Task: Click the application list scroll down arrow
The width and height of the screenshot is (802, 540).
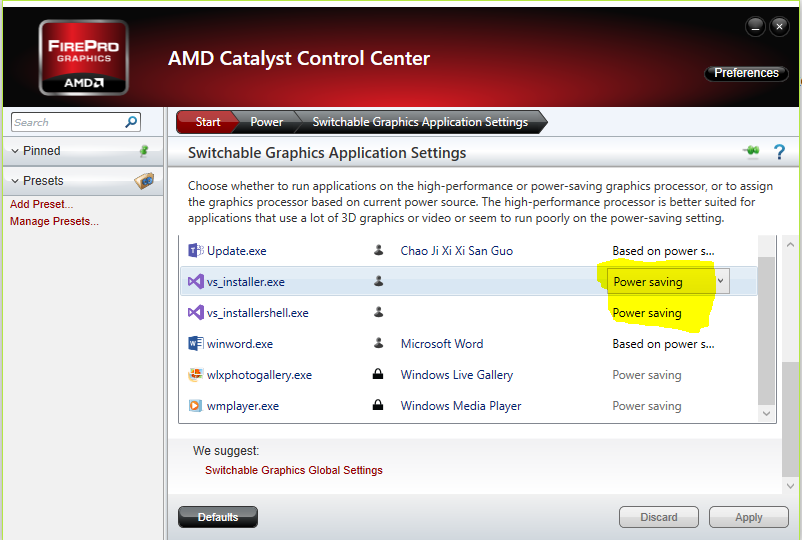Action: pos(767,412)
